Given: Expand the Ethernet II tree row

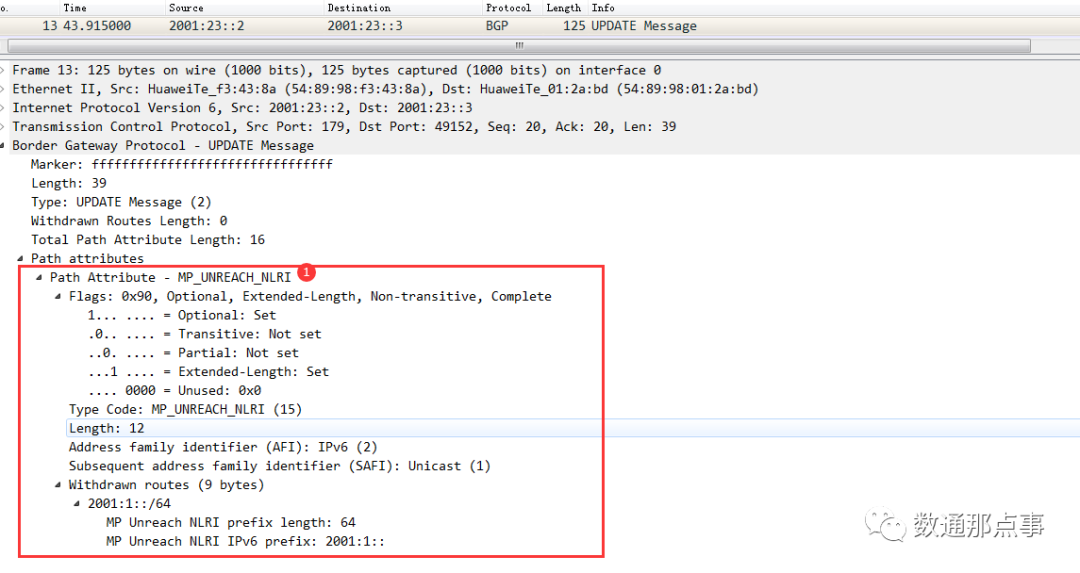Looking at the screenshot, I should 3,89.
